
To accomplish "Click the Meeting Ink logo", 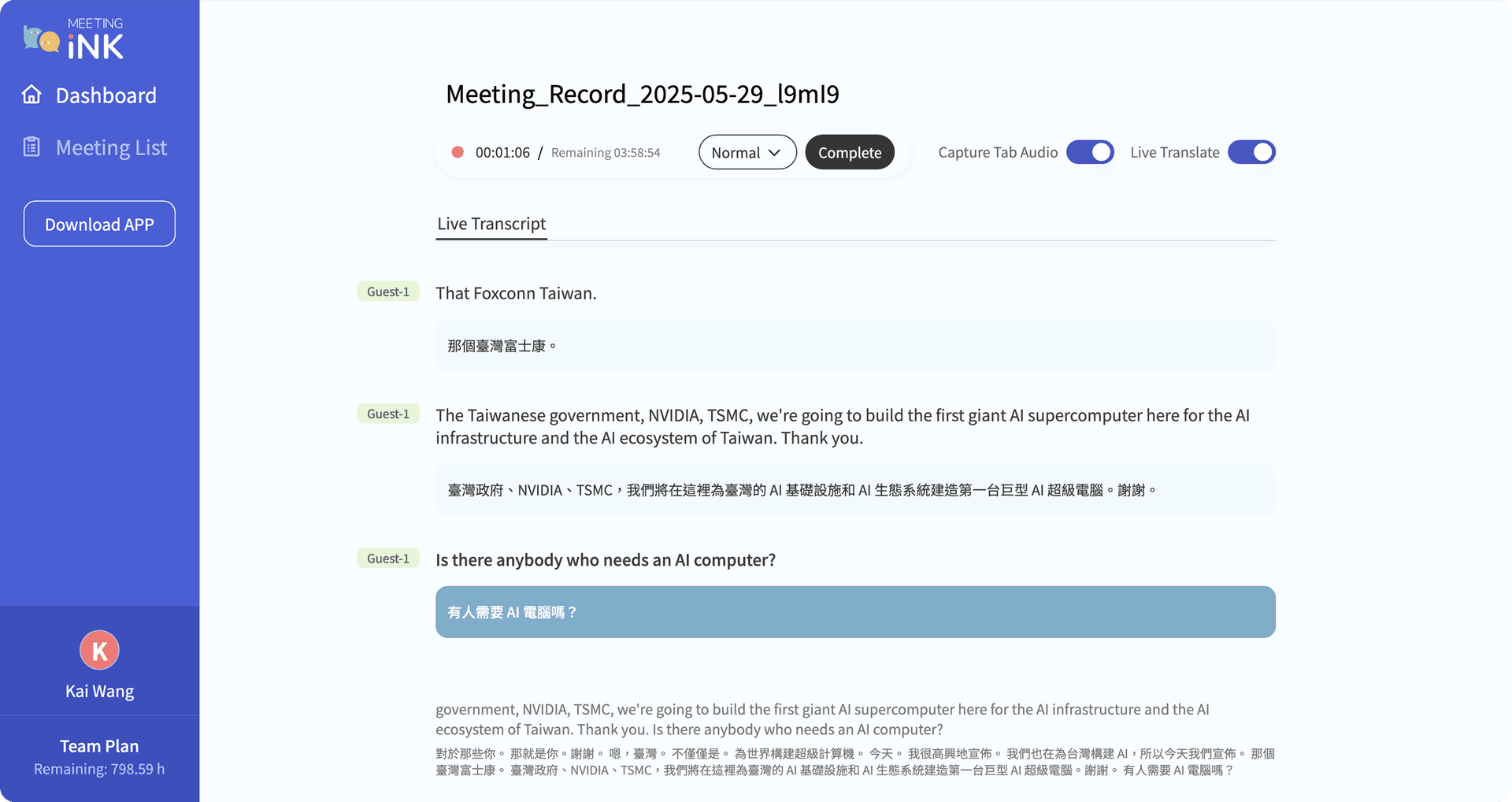I will point(73,39).
